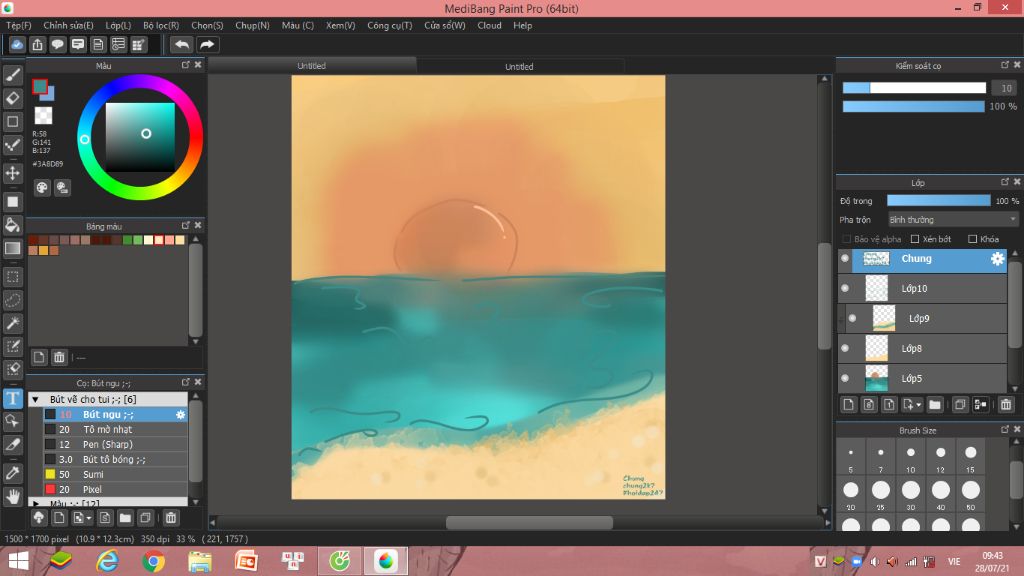Open Google Chrome from taskbar
1024x576 pixels.
[153, 561]
